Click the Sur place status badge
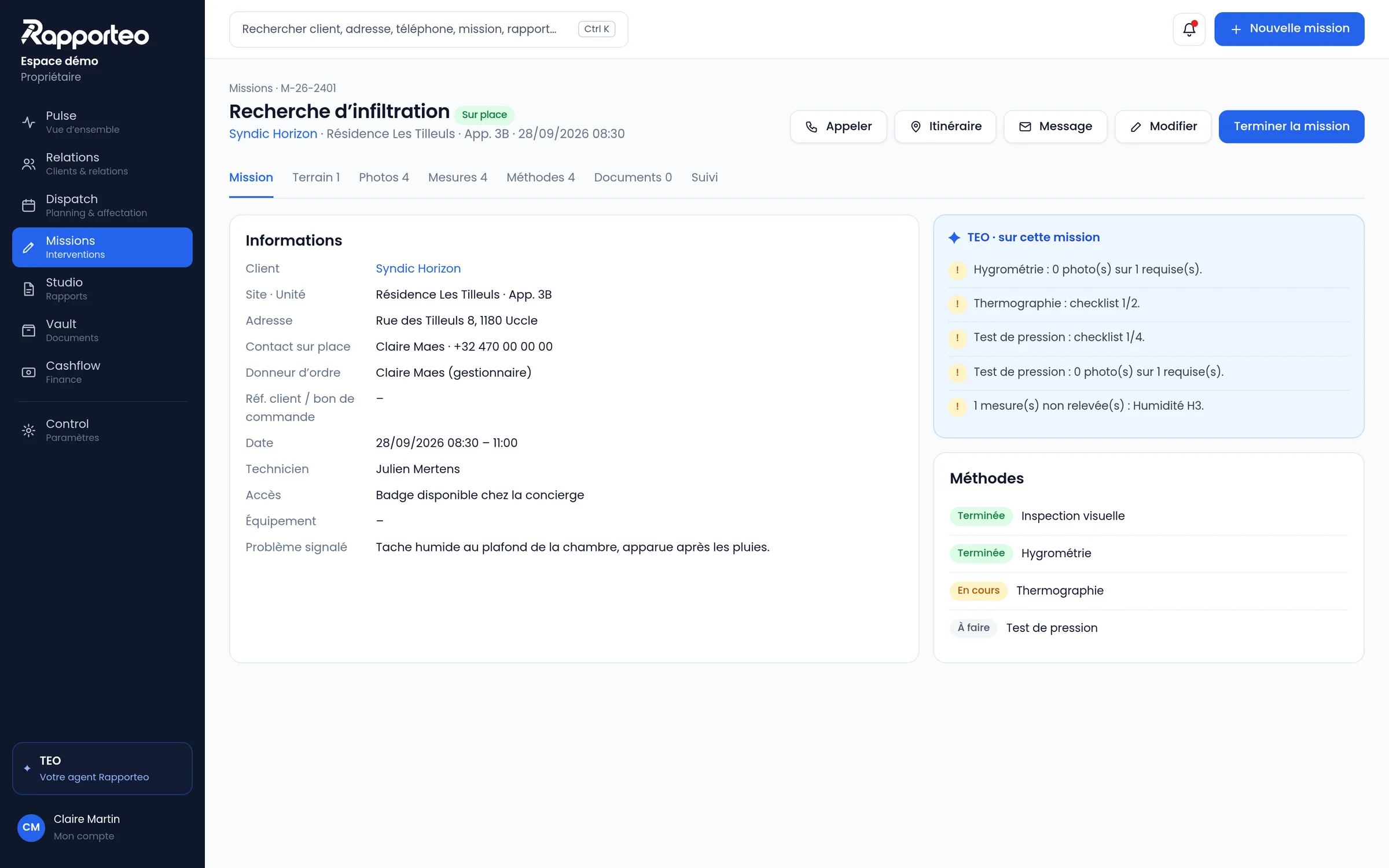The width and height of the screenshot is (1389, 868). click(x=484, y=115)
